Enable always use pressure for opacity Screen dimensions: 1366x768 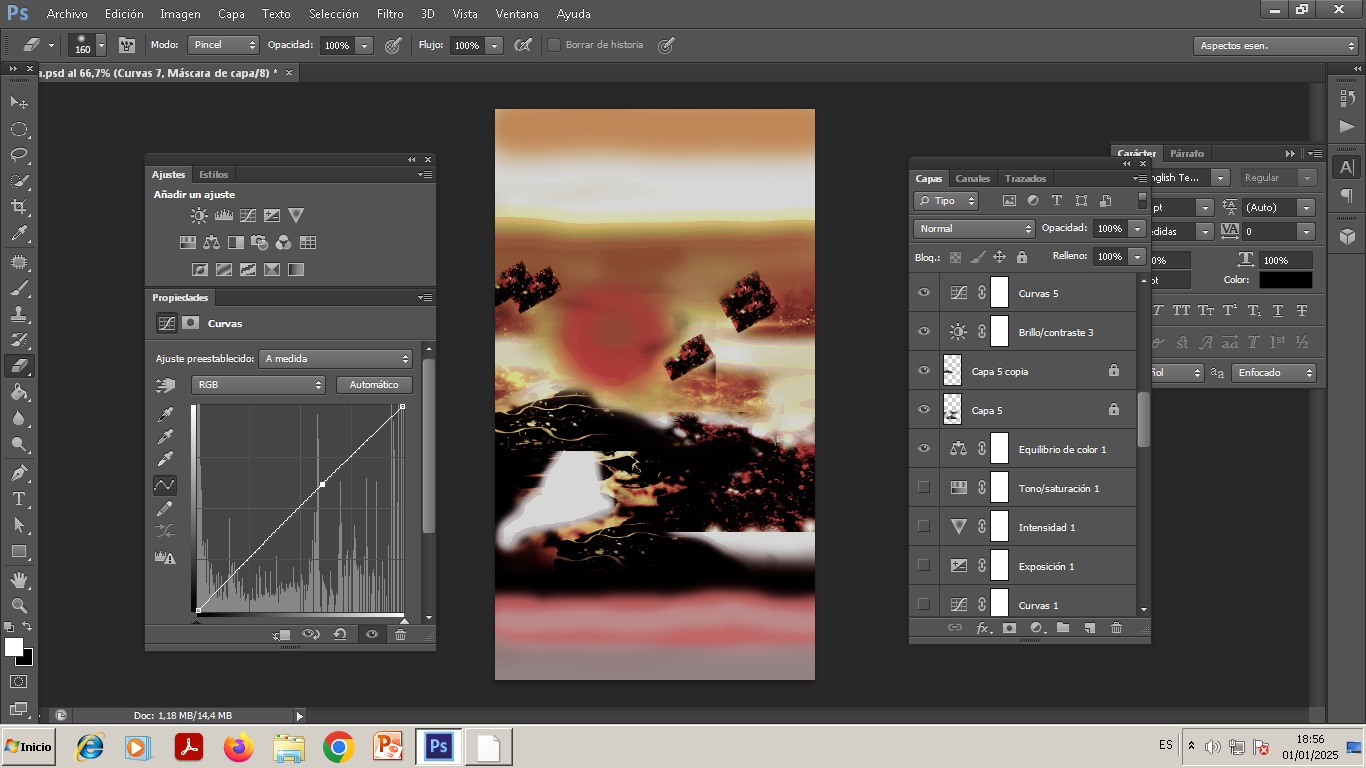pyautogui.click(x=394, y=45)
